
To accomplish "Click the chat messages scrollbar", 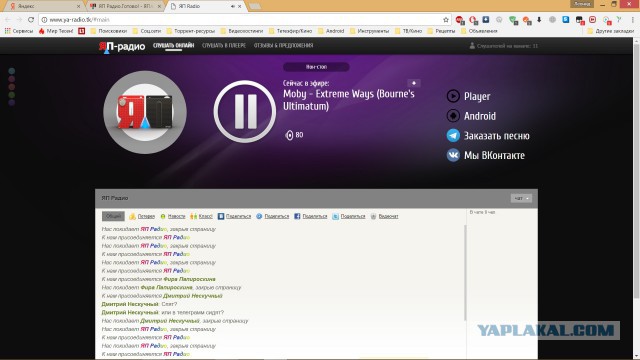I will 464,272.
